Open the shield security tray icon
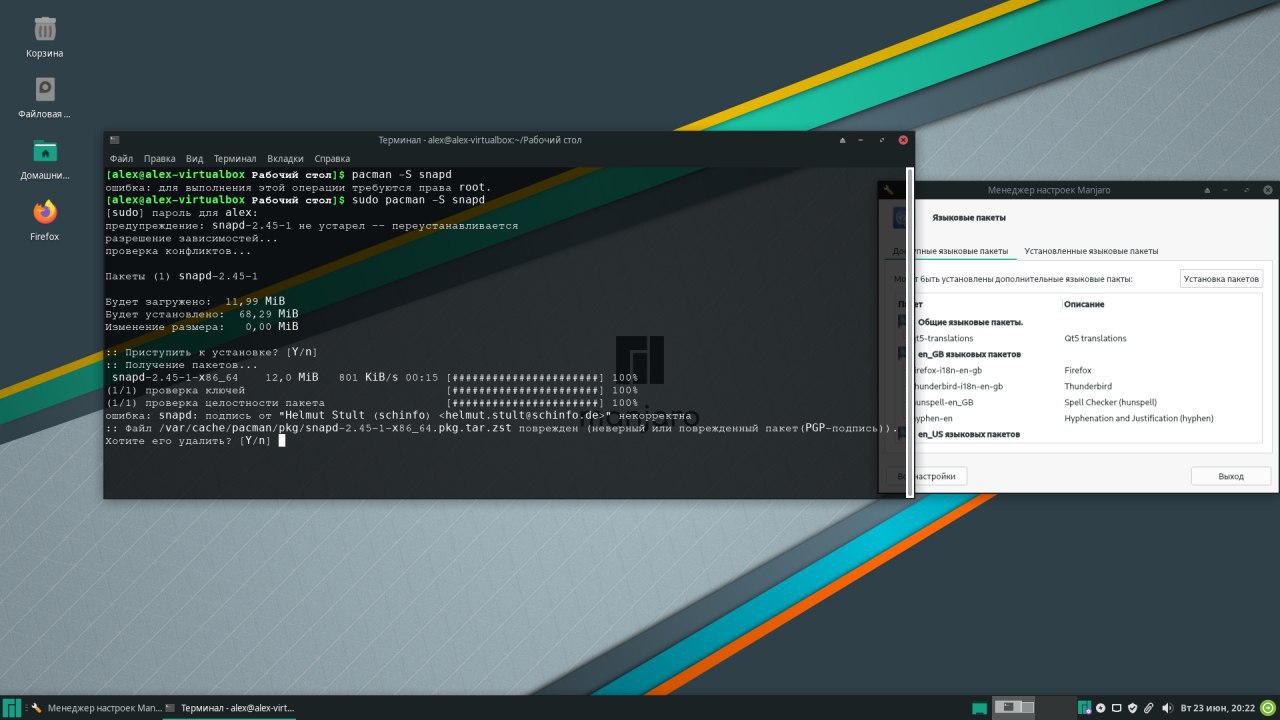This screenshot has height=720, width=1280. click(1133, 708)
